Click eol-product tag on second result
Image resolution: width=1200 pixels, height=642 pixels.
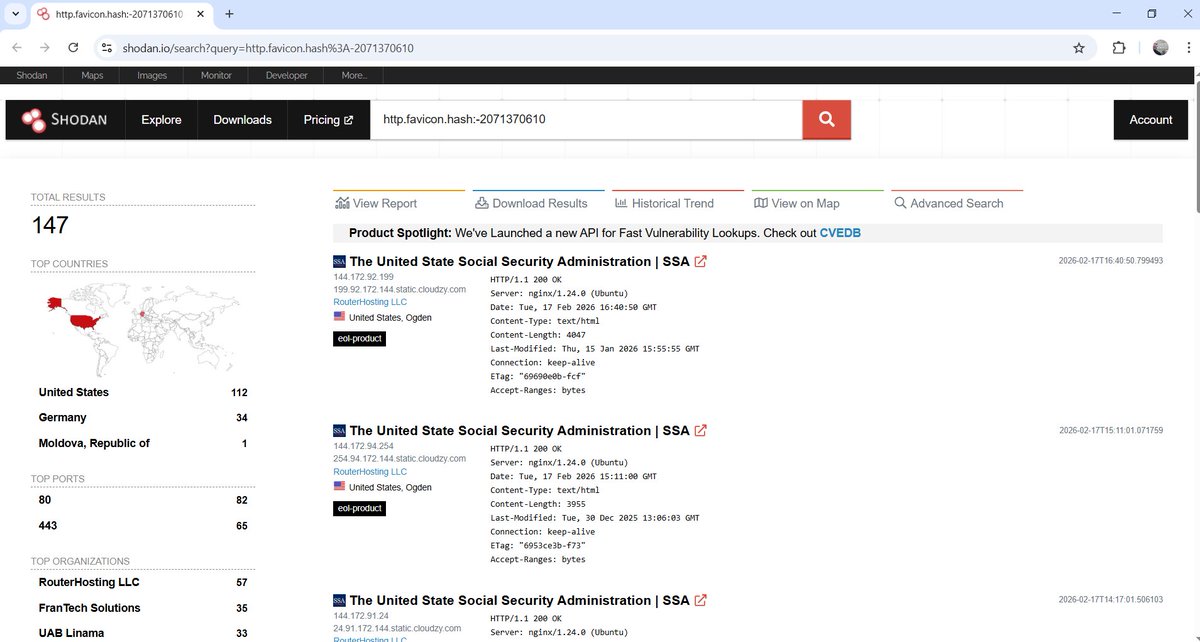click(359, 508)
